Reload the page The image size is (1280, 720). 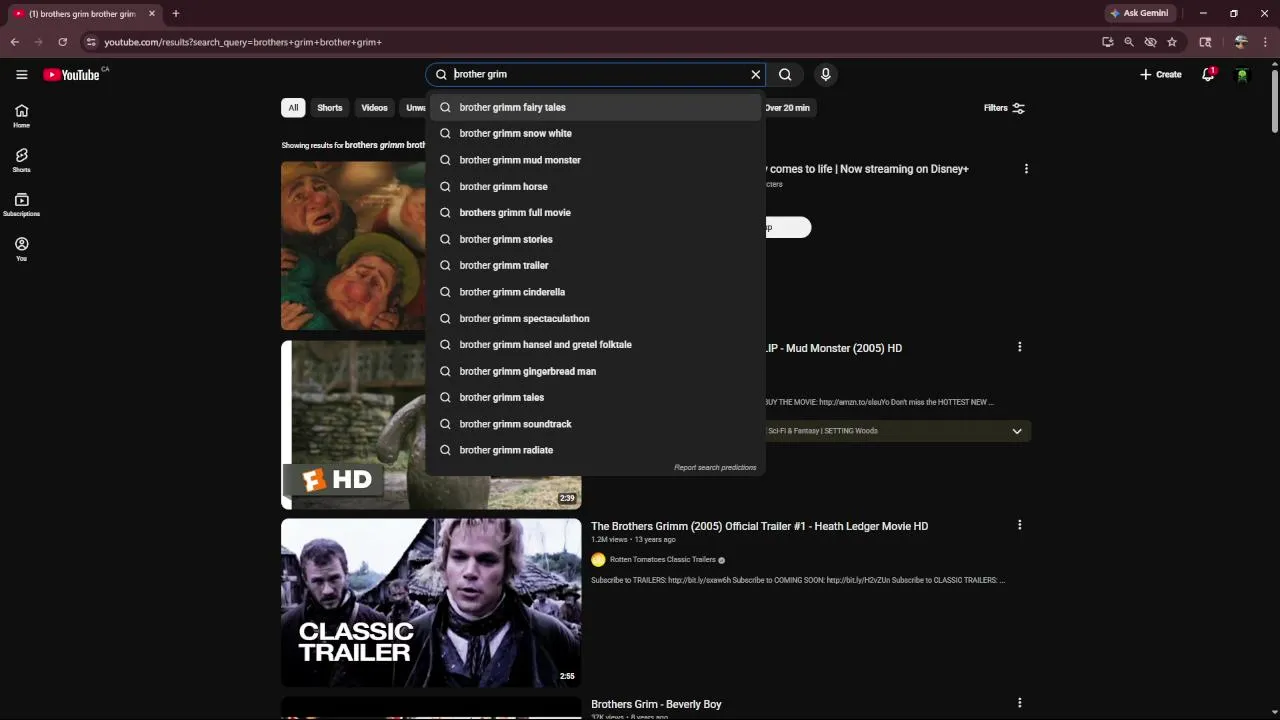click(62, 42)
